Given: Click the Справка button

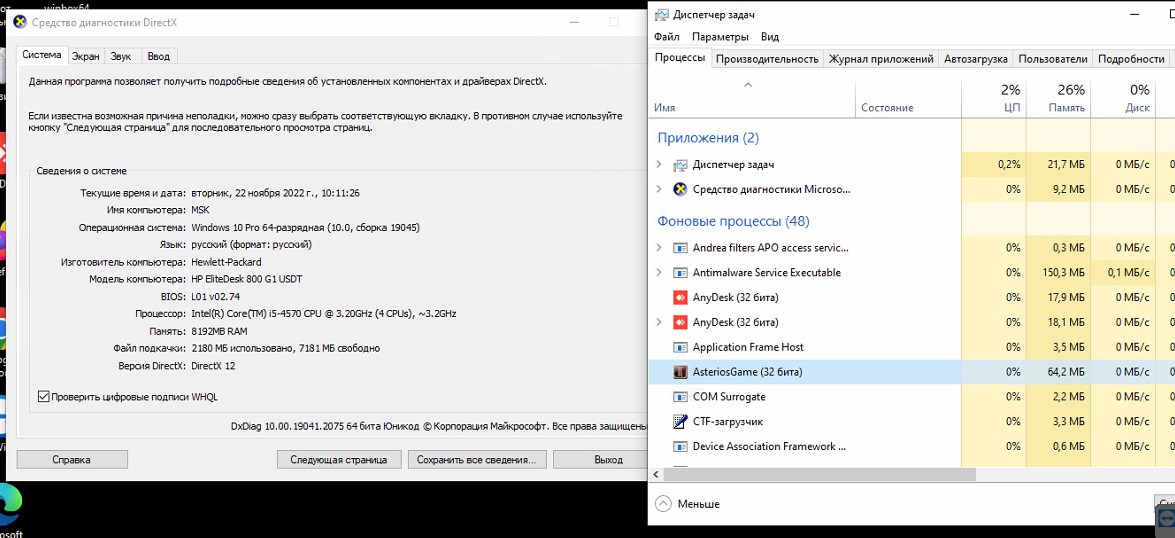Looking at the screenshot, I should coord(72,459).
